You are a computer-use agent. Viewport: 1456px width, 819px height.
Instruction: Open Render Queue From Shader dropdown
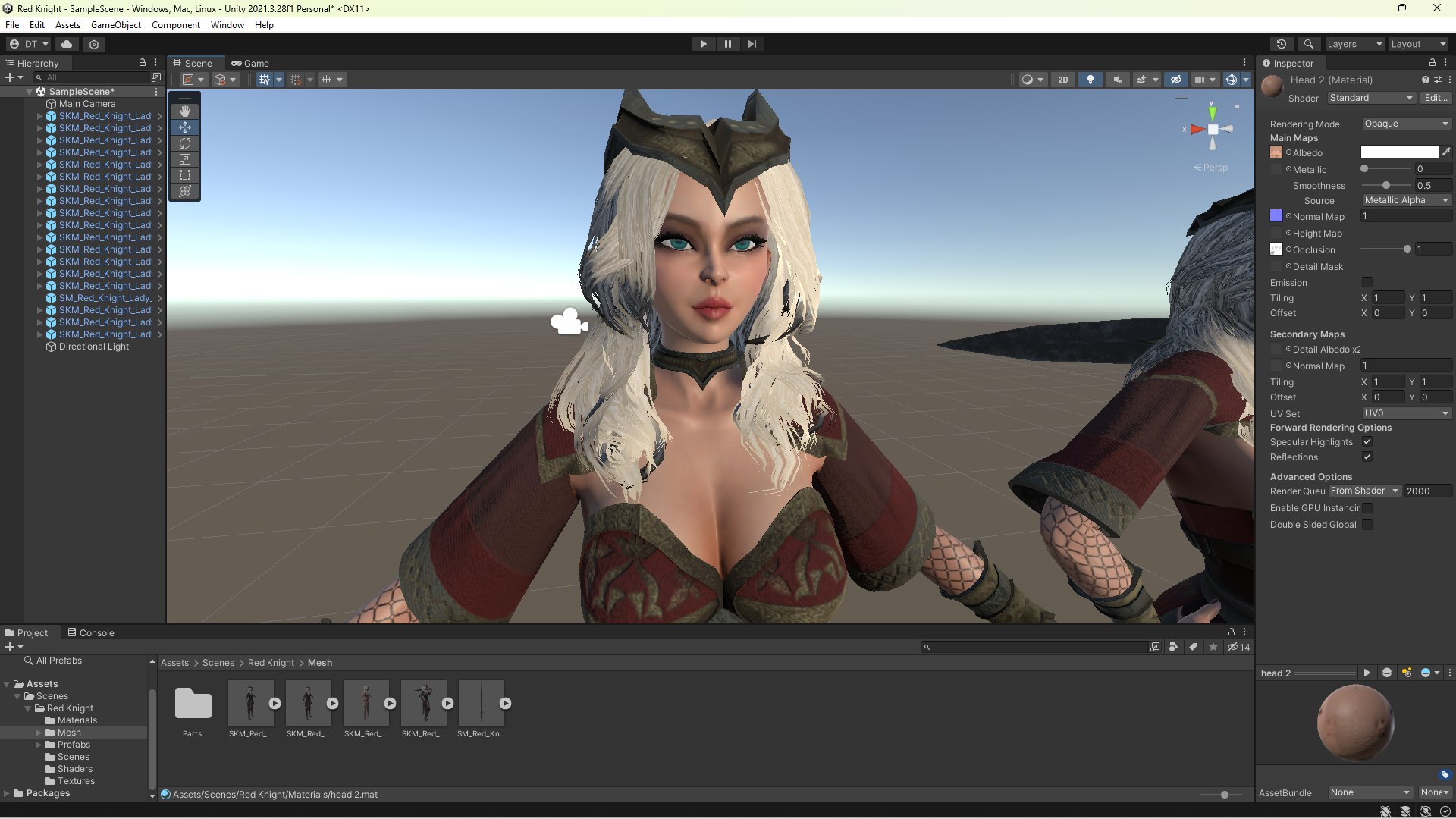(1364, 491)
